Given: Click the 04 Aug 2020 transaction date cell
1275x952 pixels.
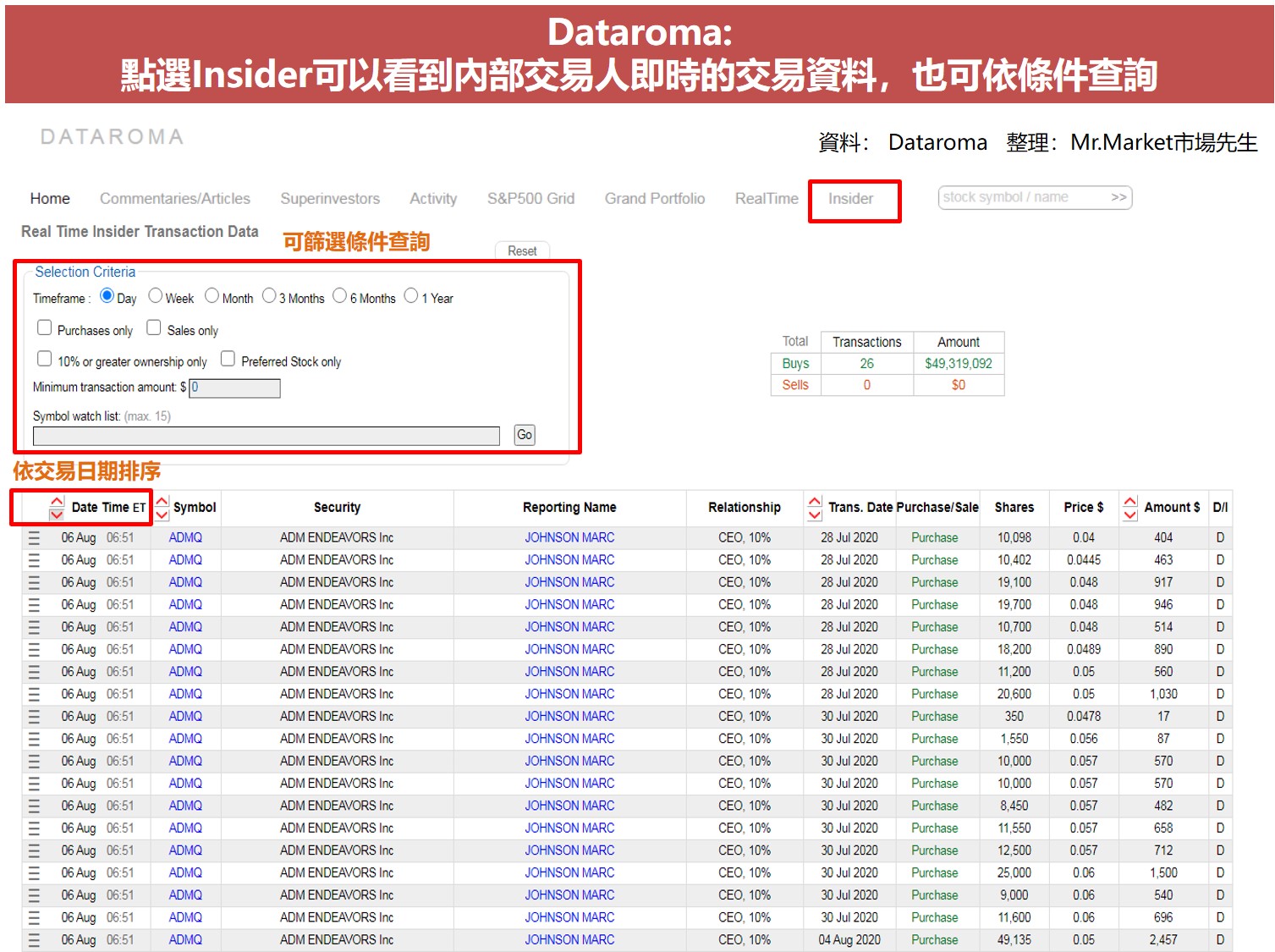Looking at the screenshot, I should pyautogui.click(x=849, y=939).
